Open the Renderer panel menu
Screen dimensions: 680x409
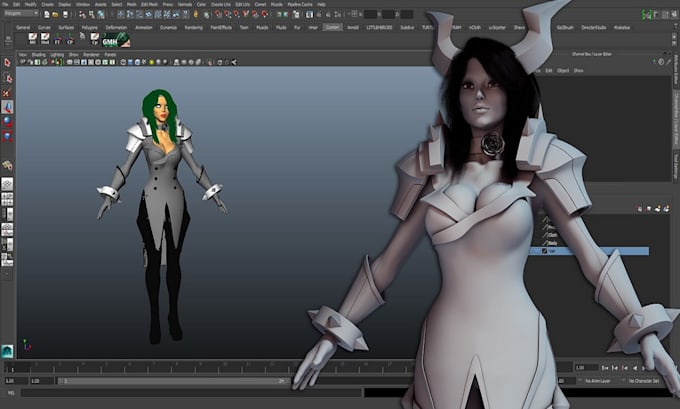coord(91,55)
